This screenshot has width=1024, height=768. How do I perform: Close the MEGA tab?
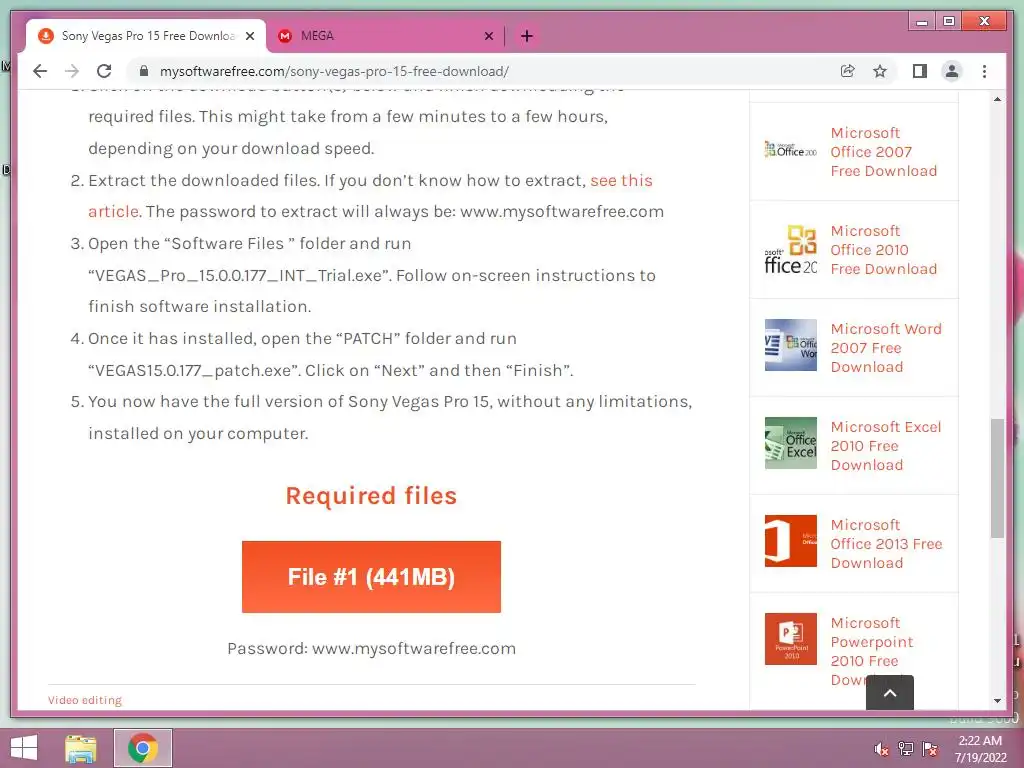tap(488, 36)
